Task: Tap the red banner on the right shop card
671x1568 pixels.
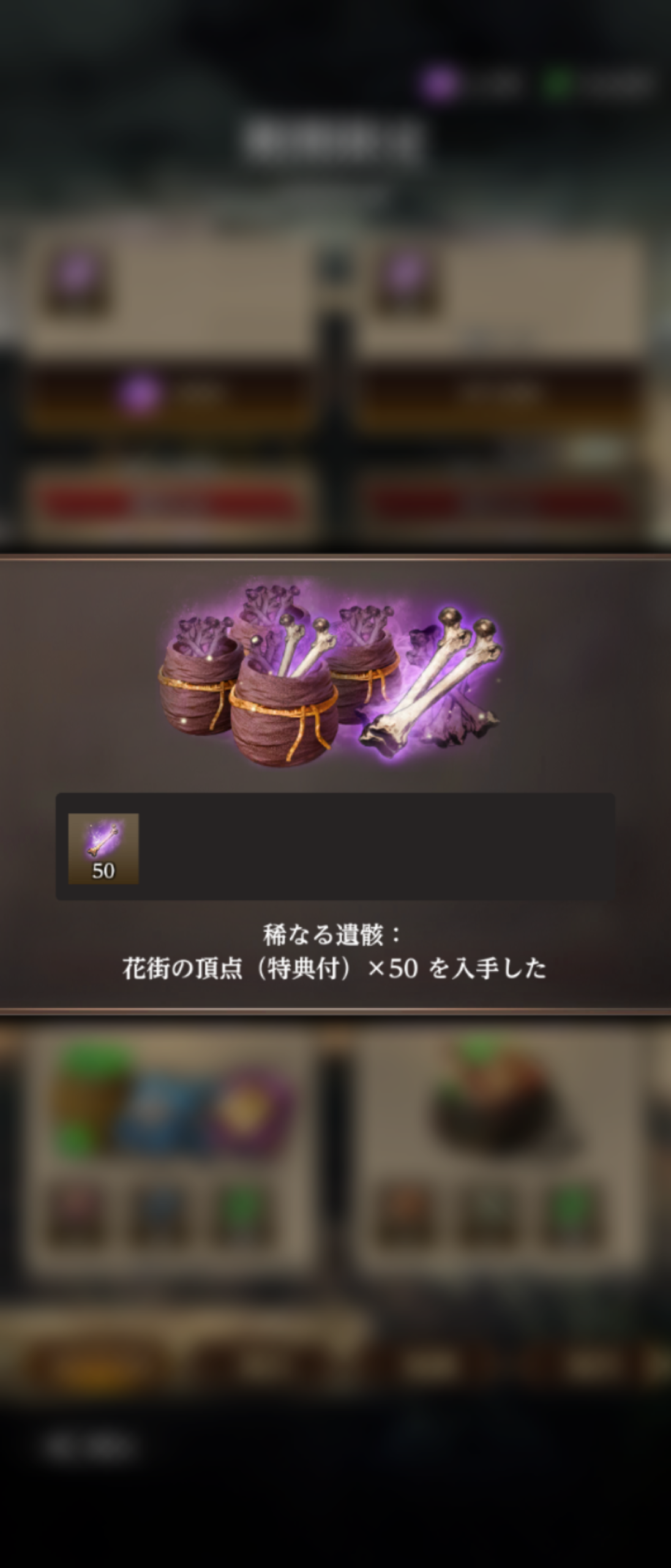Action: [x=499, y=503]
